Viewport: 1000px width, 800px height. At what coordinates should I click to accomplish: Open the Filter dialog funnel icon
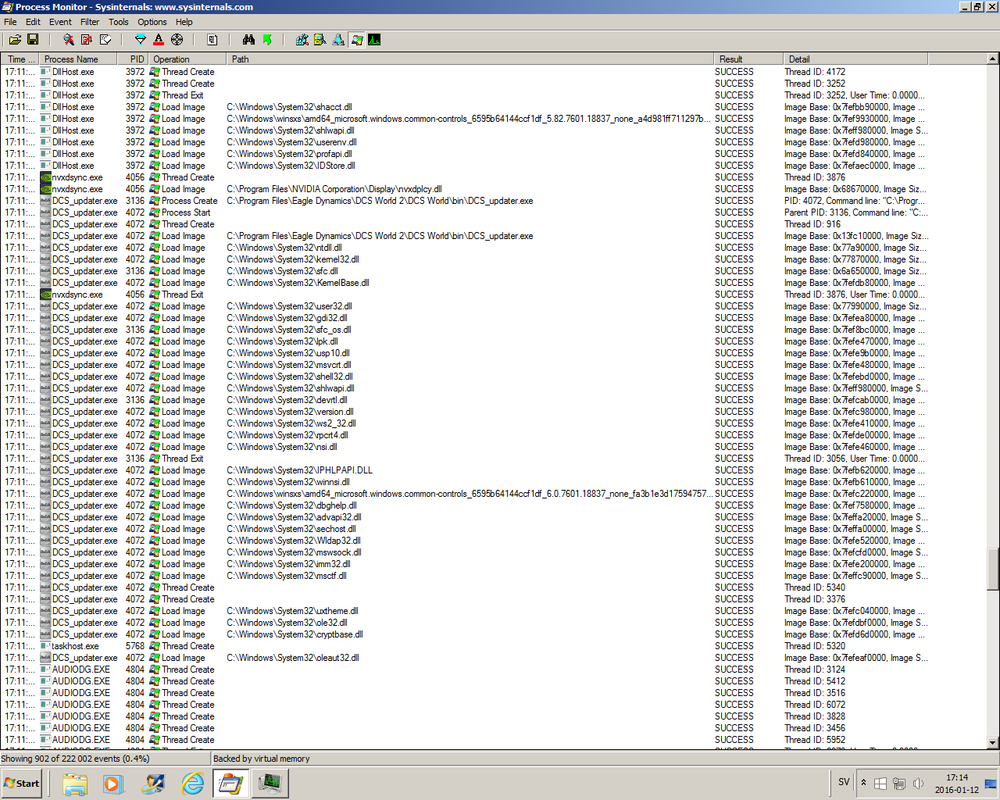coord(140,40)
